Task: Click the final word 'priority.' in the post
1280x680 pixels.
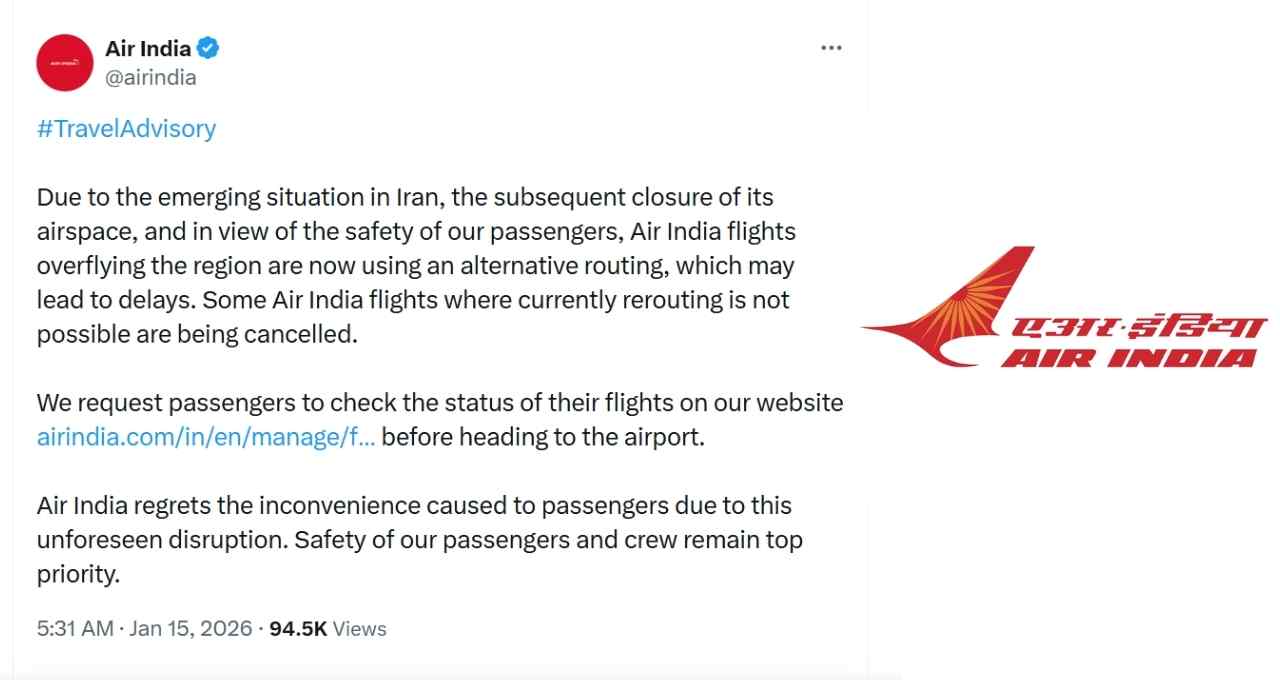Action: coord(78,575)
